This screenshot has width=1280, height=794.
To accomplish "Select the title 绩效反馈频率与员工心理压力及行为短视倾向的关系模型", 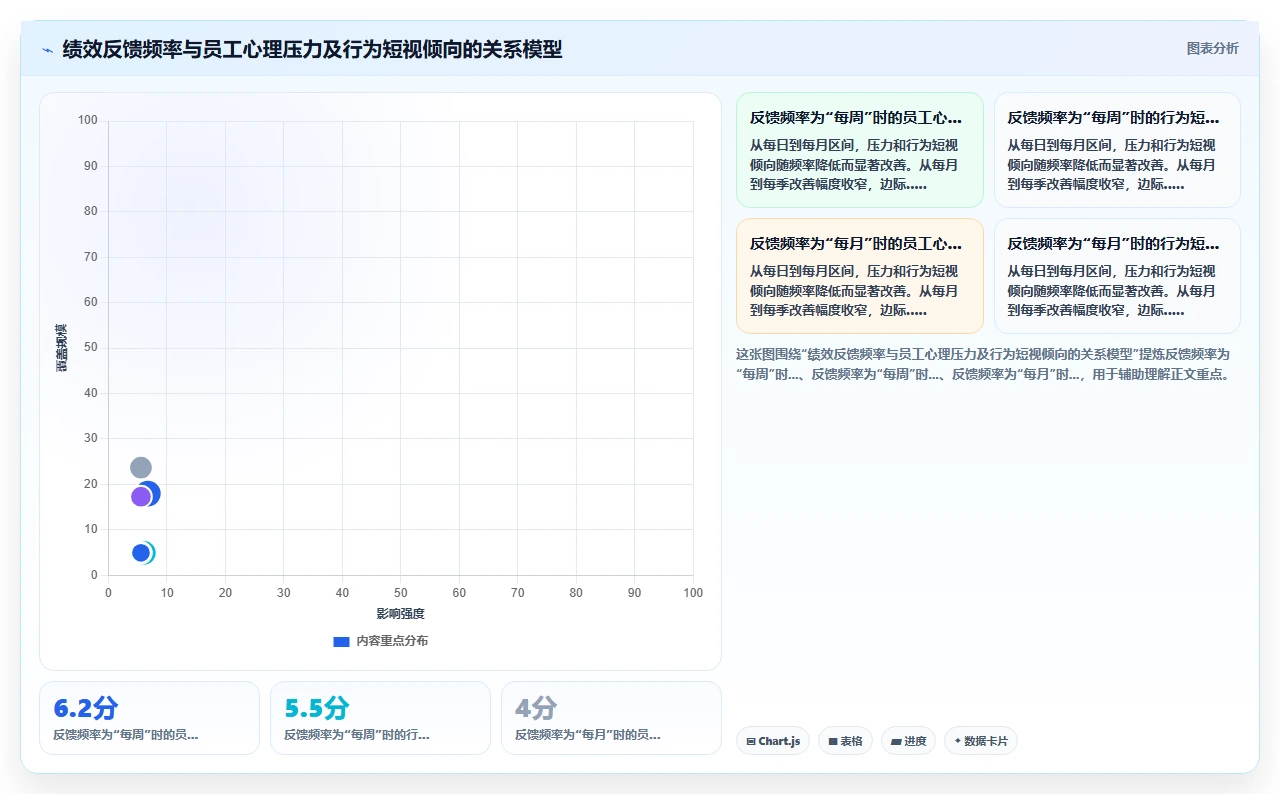I will pos(312,49).
